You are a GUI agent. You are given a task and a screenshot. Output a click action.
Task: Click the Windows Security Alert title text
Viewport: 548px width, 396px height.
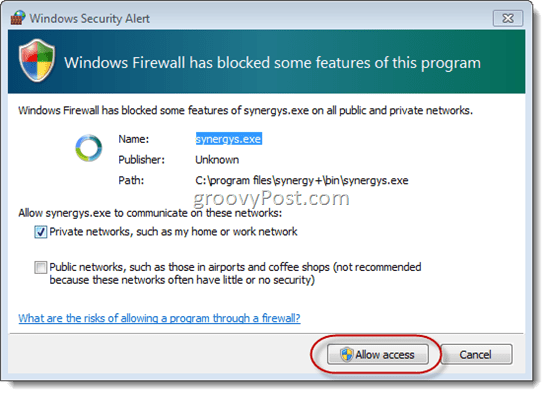(x=89, y=18)
